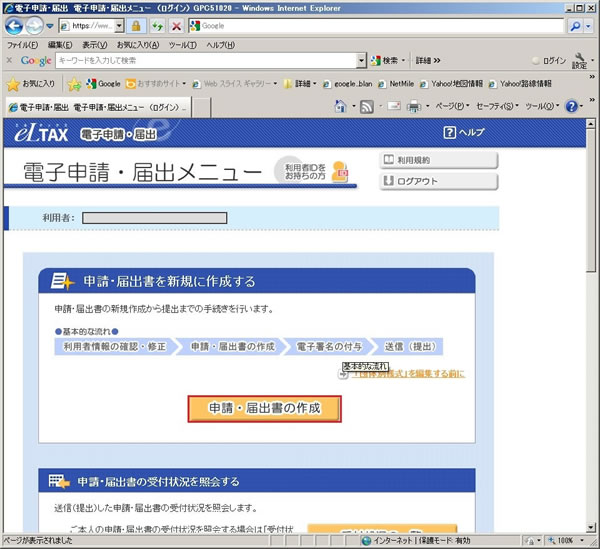600x549 pixels.
Task: Click the new document icon in 新規に作成する header
Action: 62,281
